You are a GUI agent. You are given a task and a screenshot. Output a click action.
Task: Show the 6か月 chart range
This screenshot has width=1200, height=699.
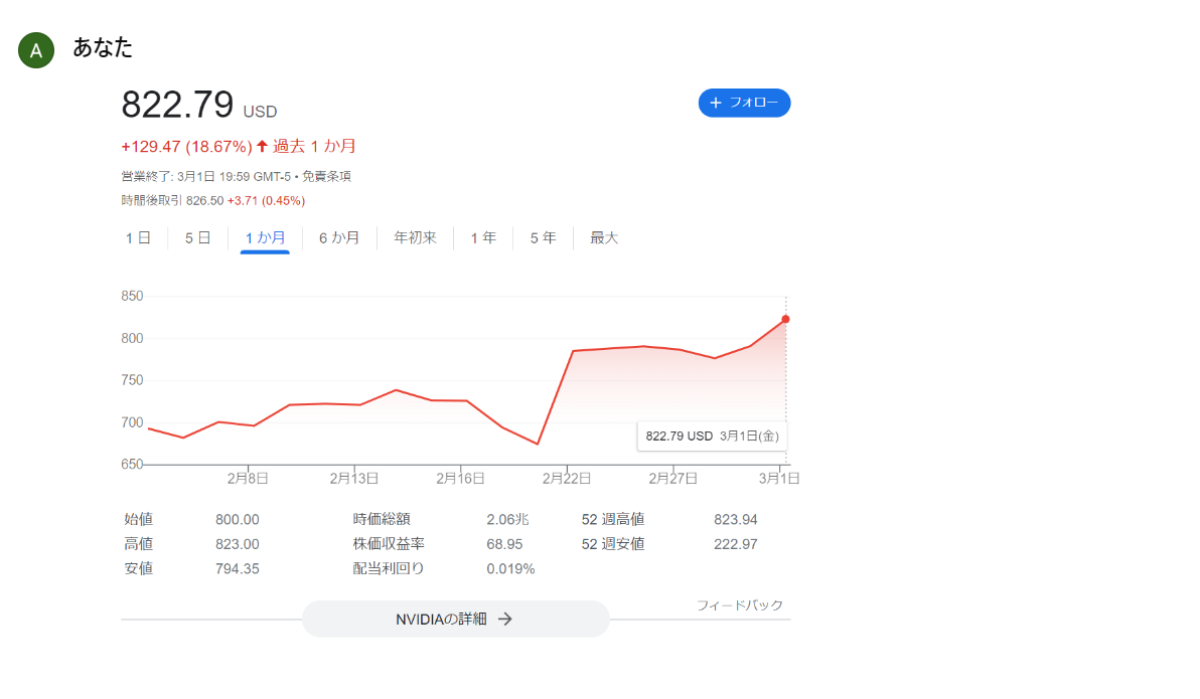(x=339, y=238)
